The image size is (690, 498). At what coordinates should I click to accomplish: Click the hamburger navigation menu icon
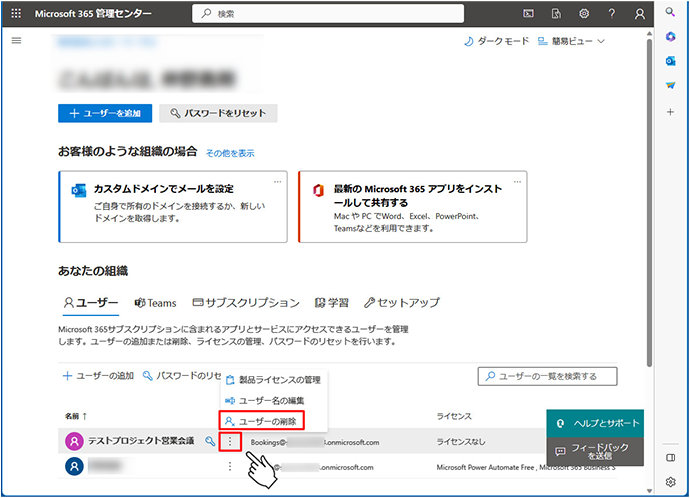coord(16,41)
